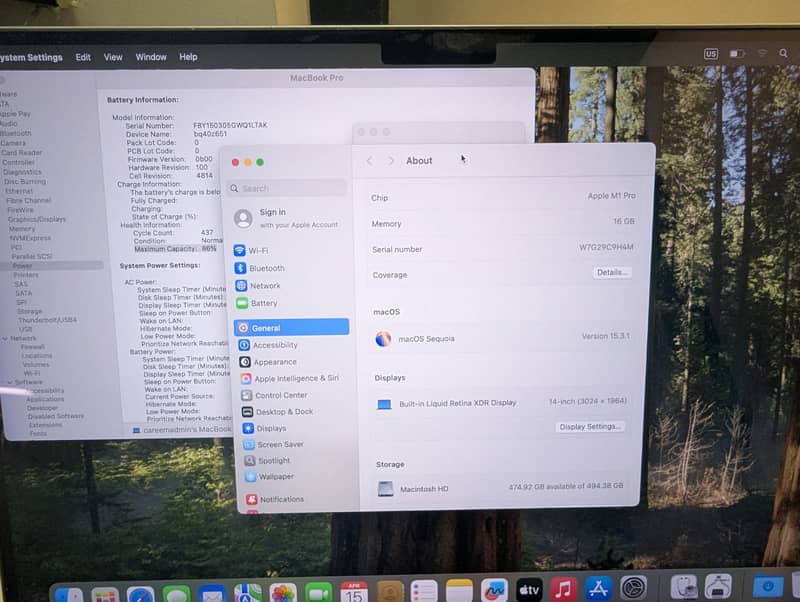Click the US input source menu bar icon
Screen dimensions: 800x602
pos(711,54)
